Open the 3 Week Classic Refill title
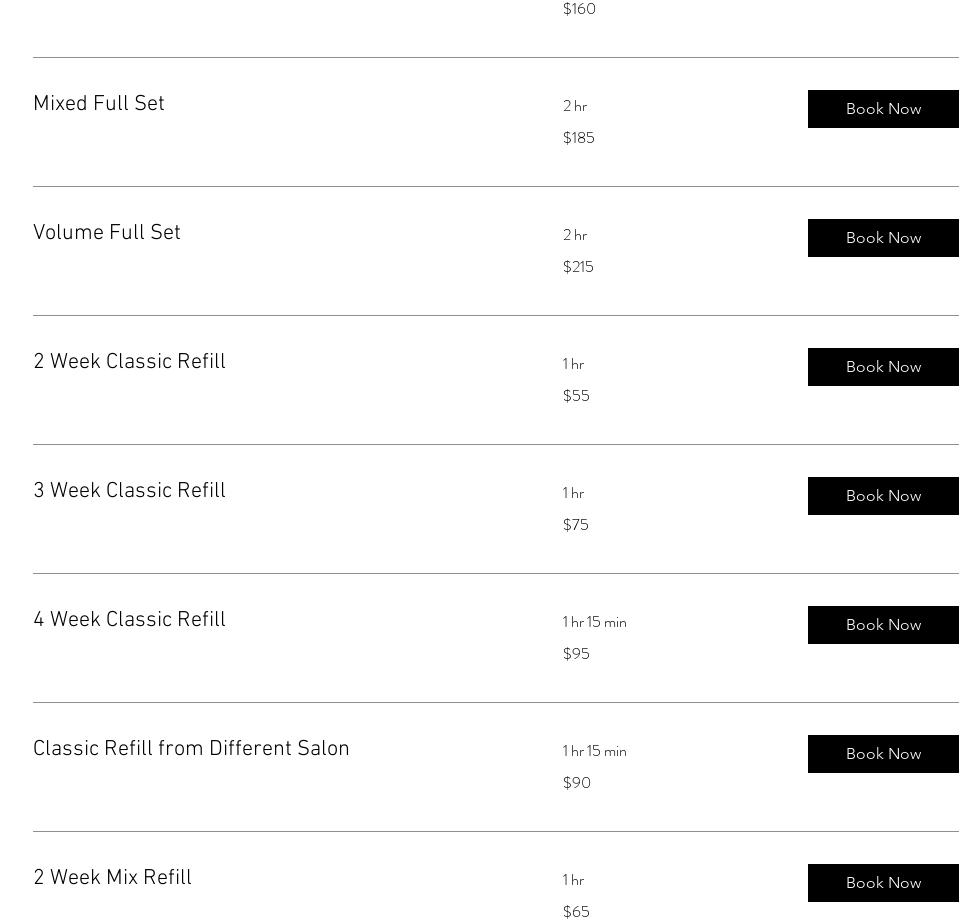Image resolution: width=965 pixels, height=922 pixels. pos(129,492)
